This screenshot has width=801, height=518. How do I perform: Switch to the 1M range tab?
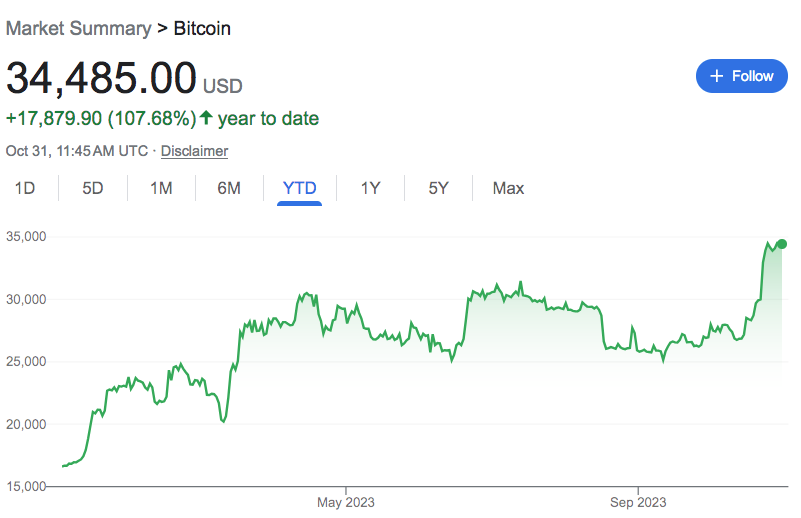click(161, 188)
